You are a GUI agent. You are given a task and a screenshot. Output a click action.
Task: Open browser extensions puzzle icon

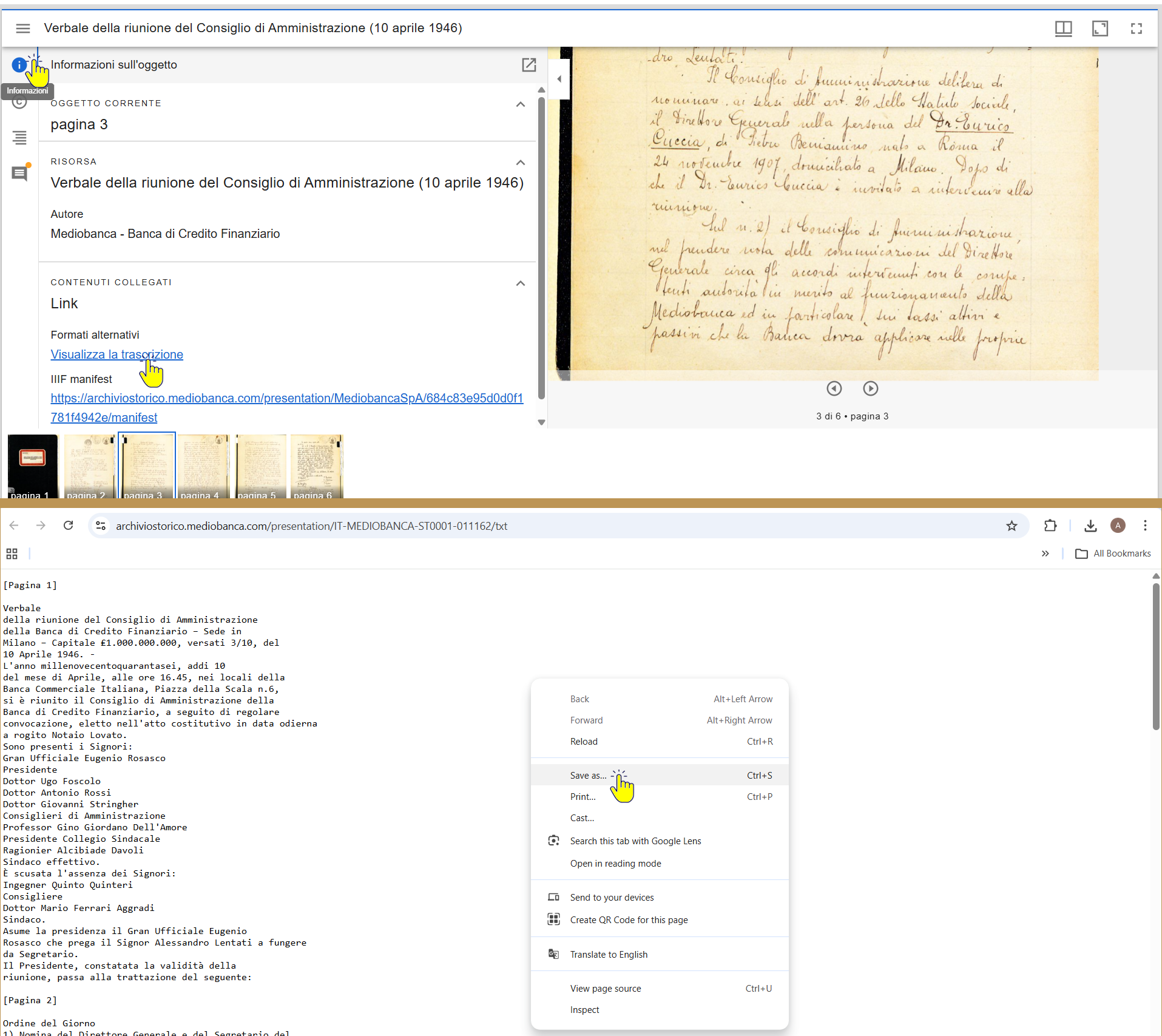point(1050,526)
